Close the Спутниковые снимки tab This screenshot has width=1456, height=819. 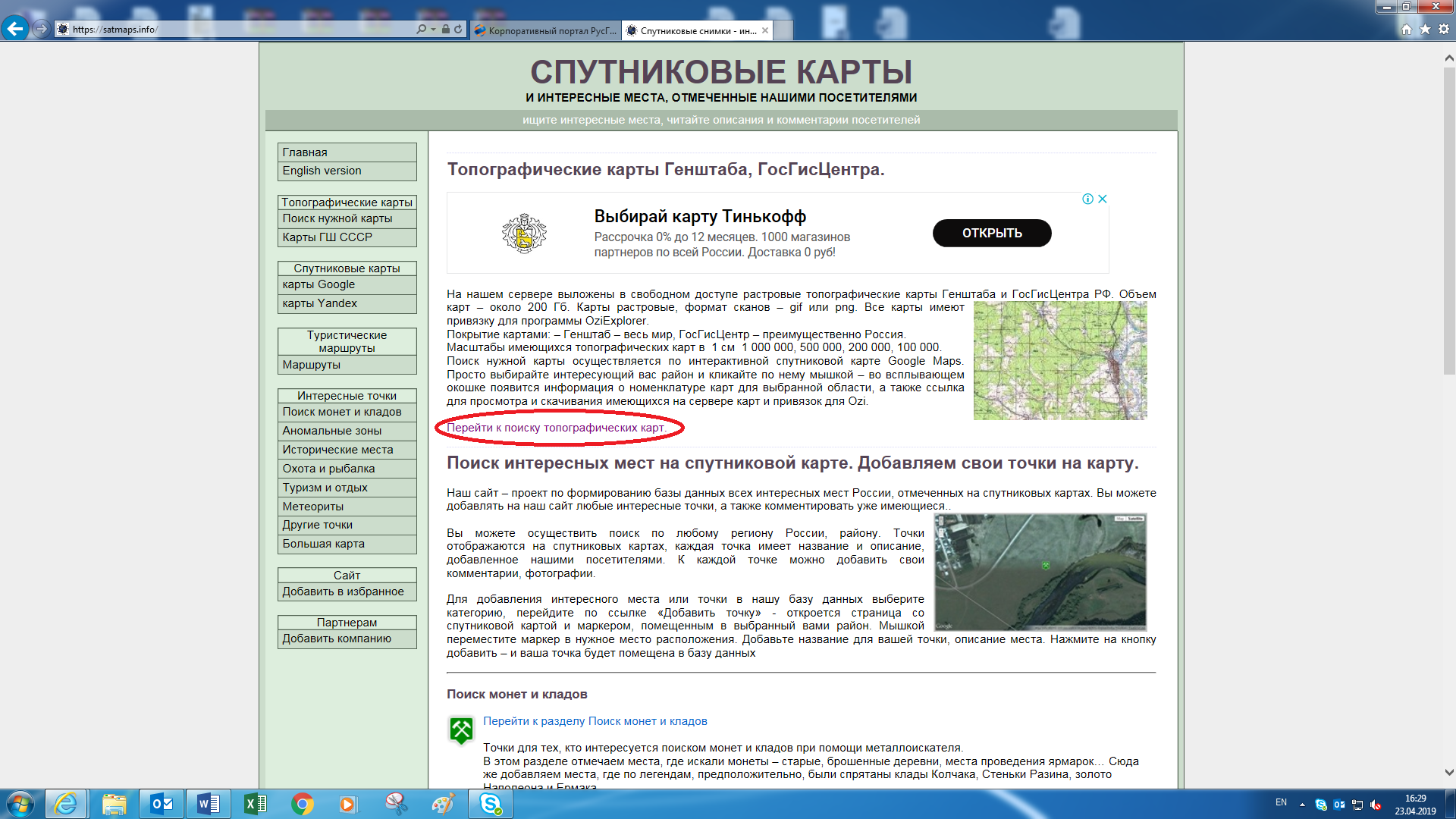tap(765, 30)
